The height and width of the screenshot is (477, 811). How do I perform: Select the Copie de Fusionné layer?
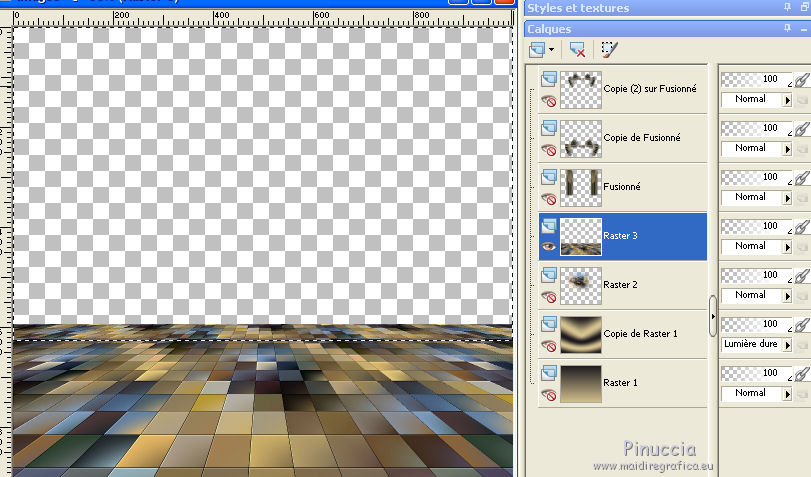coord(641,138)
